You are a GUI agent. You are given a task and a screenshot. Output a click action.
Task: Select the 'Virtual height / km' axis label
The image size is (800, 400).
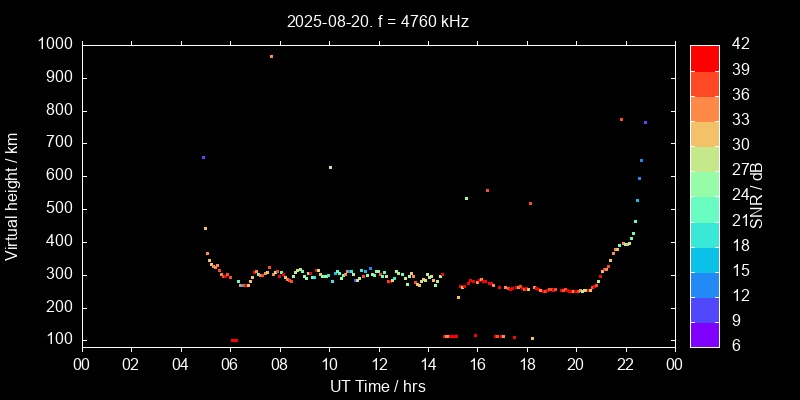coord(12,196)
